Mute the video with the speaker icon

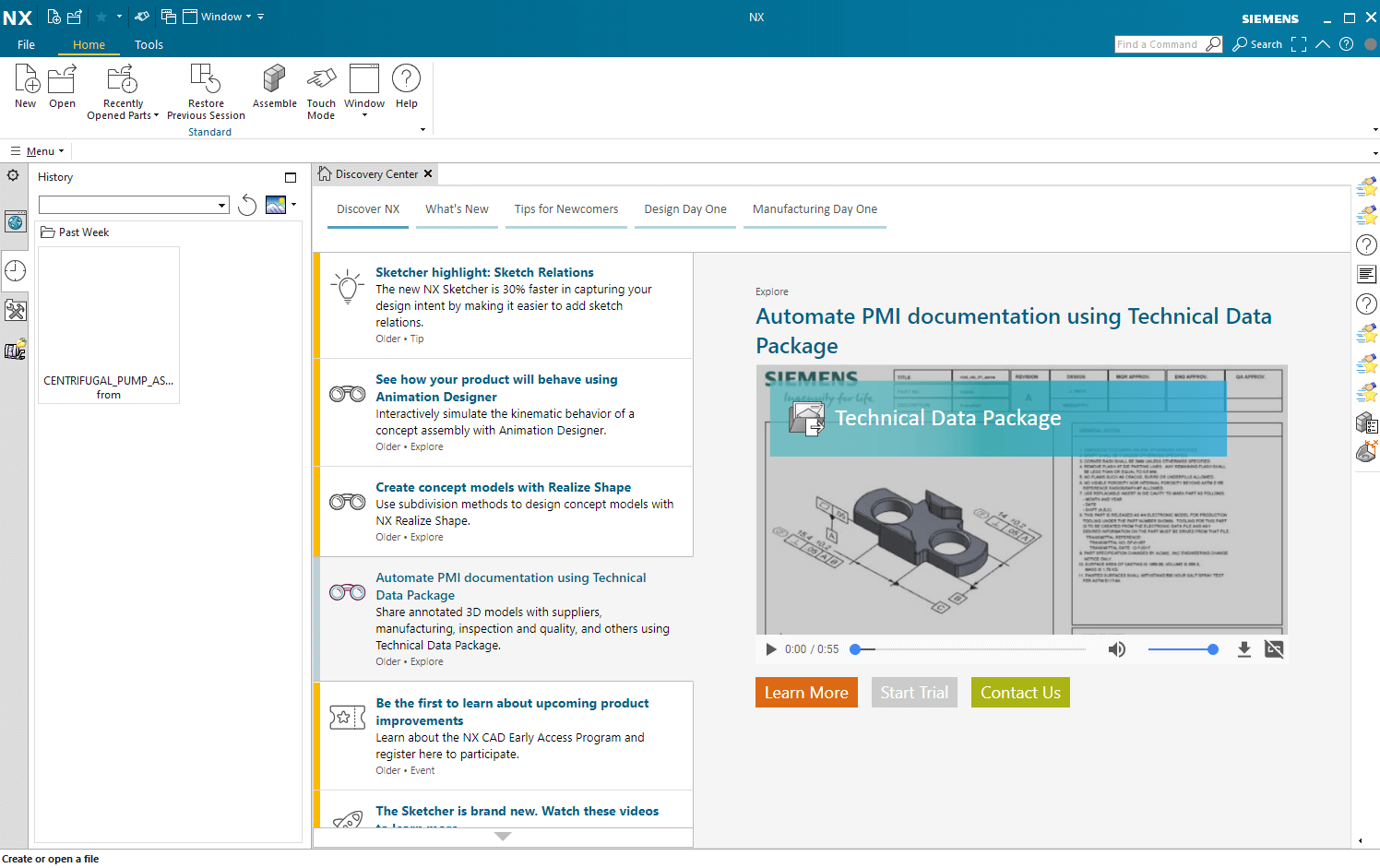1116,649
